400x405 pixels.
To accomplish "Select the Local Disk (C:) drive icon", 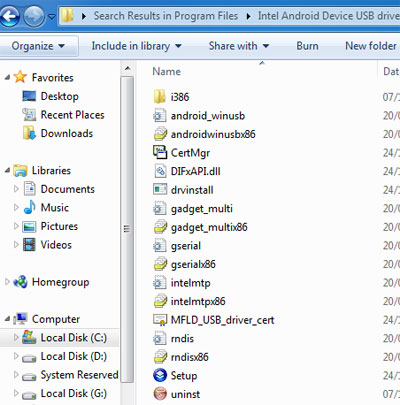I will [29, 337].
